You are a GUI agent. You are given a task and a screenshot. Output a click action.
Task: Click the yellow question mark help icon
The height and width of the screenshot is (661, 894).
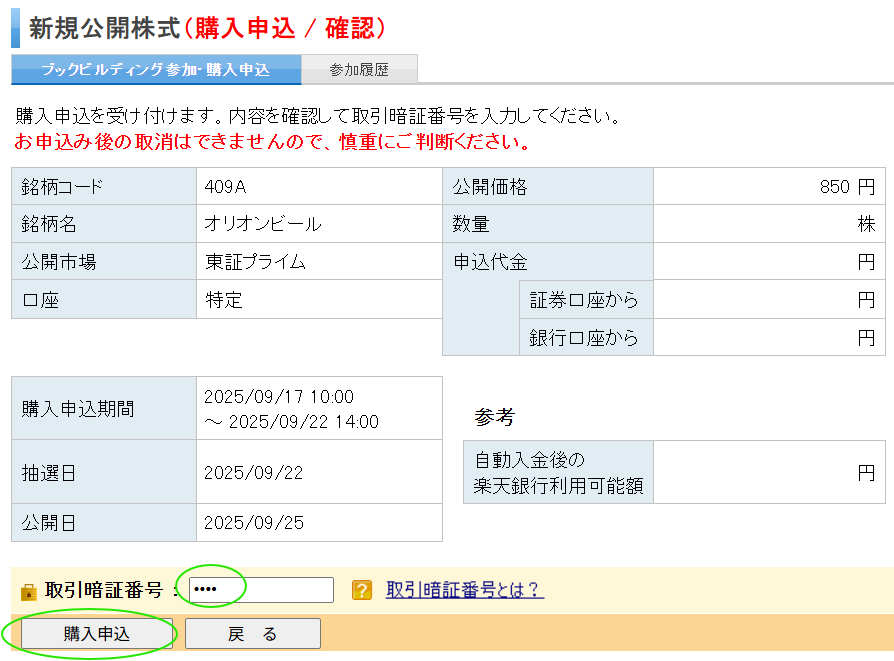[362, 591]
